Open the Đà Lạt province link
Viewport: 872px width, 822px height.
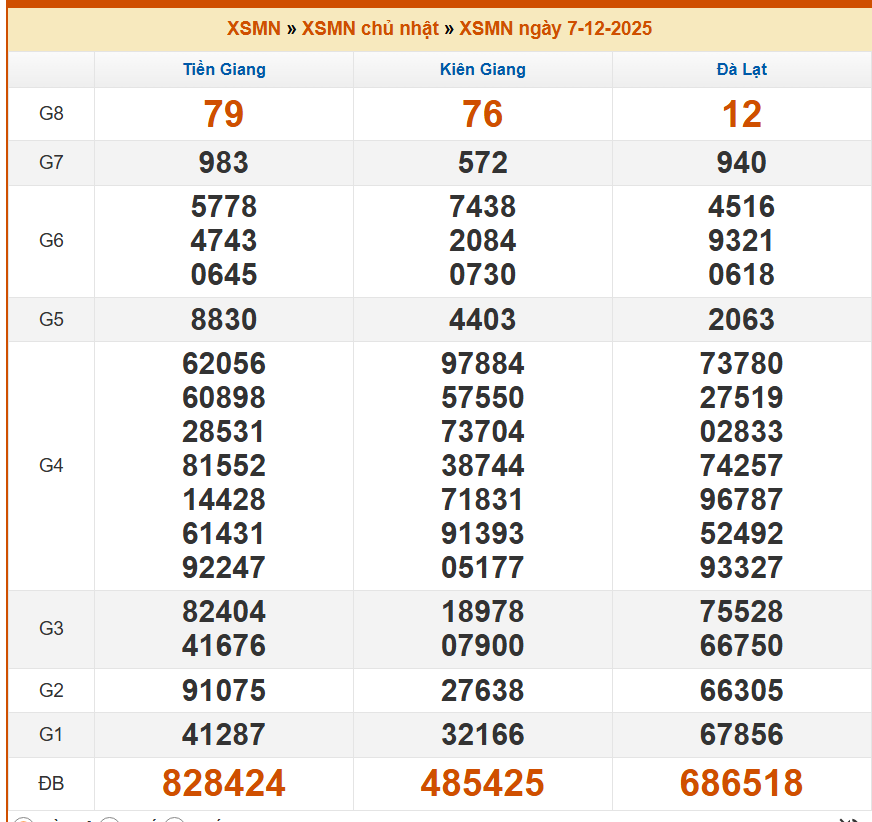pyautogui.click(x=741, y=70)
